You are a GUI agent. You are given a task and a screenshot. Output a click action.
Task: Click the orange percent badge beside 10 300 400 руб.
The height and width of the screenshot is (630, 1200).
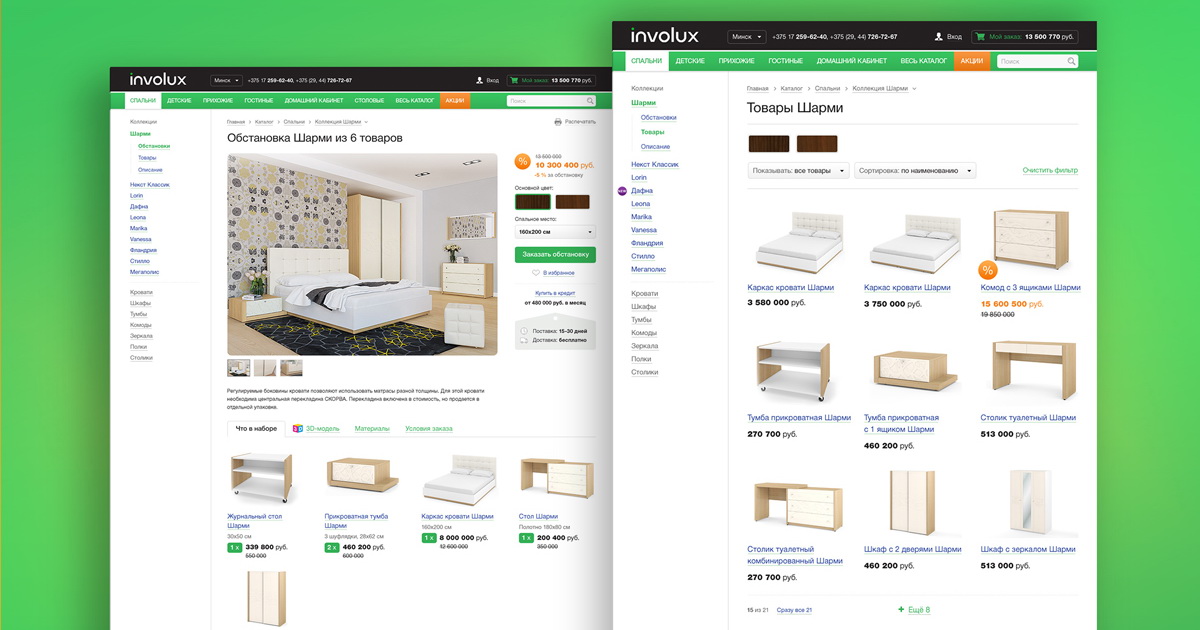pos(522,160)
